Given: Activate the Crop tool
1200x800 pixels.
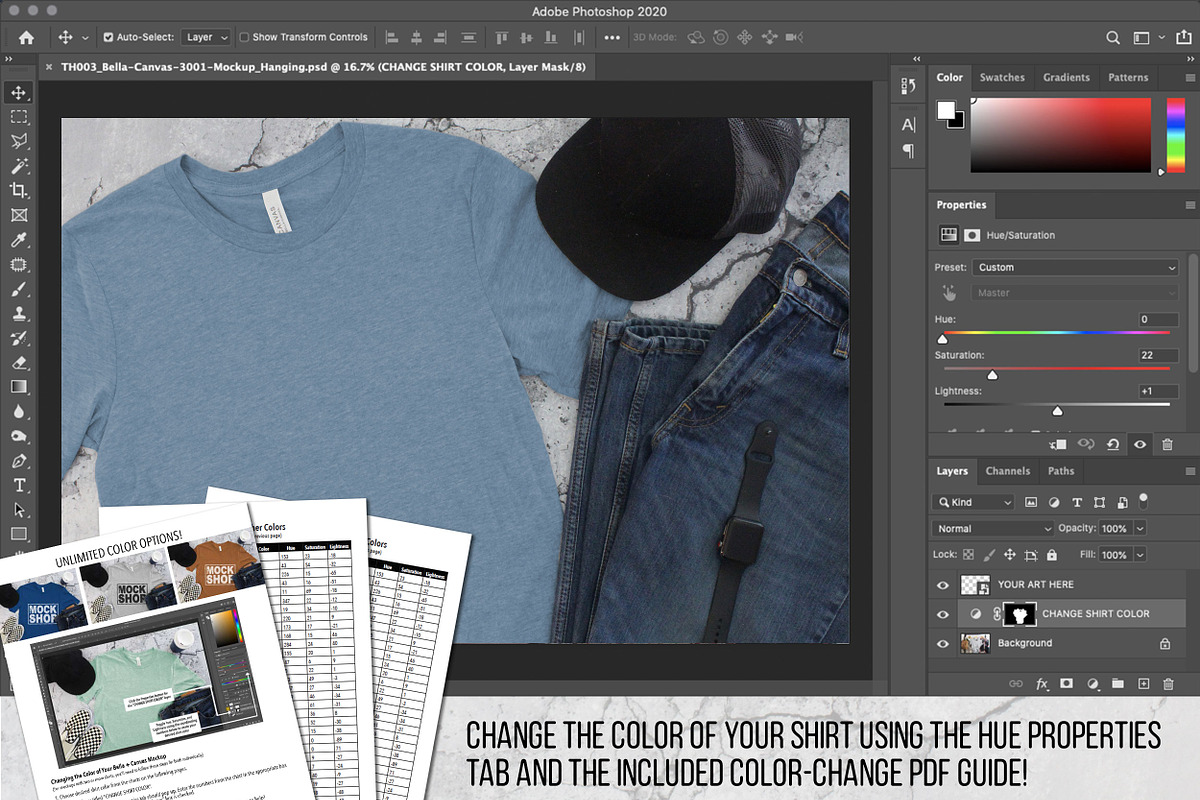Looking at the screenshot, I should point(19,190).
